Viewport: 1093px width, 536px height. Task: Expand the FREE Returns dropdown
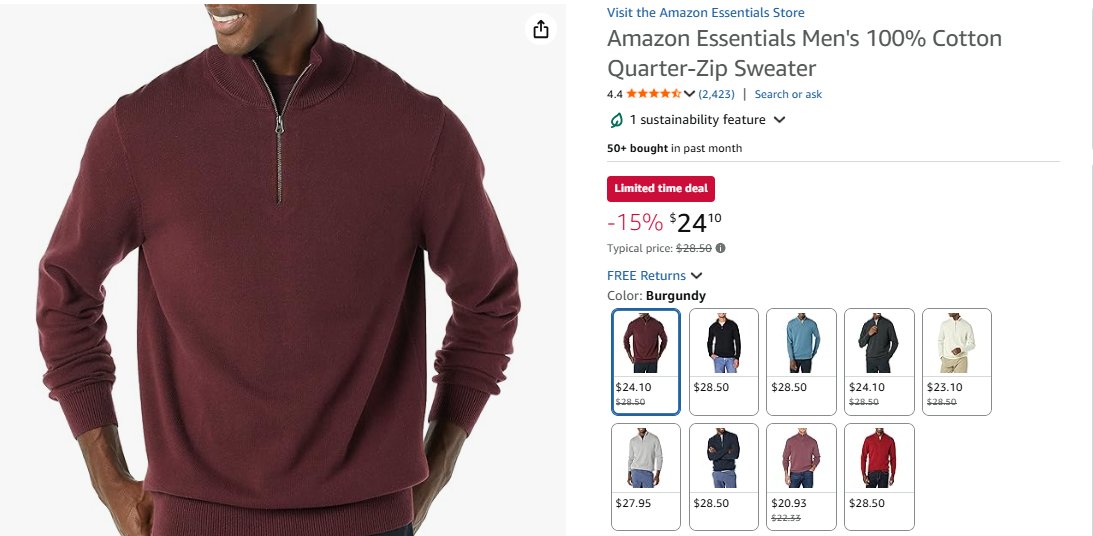(x=697, y=276)
